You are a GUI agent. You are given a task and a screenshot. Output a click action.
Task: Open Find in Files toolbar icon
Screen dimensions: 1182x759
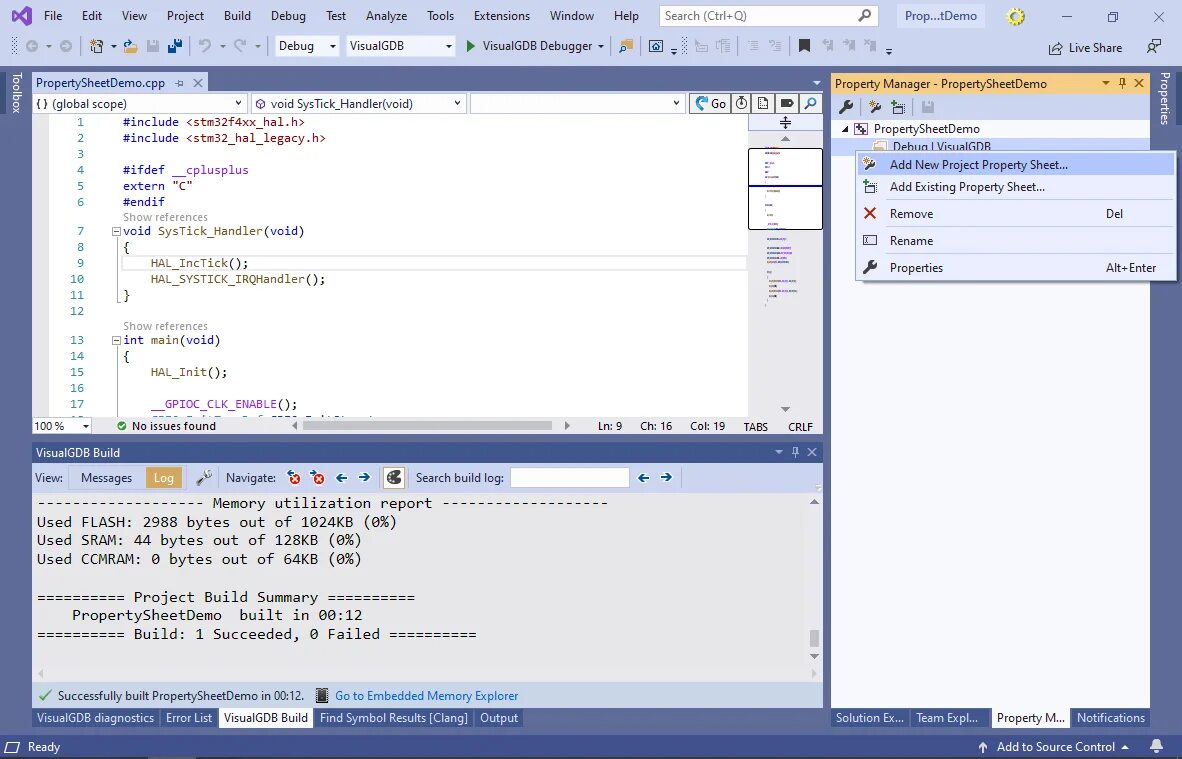[626, 46]
